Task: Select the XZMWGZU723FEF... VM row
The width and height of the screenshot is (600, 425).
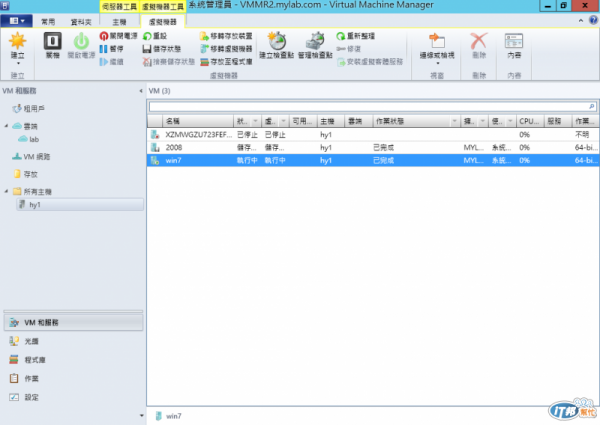Action: pos(373,135)
